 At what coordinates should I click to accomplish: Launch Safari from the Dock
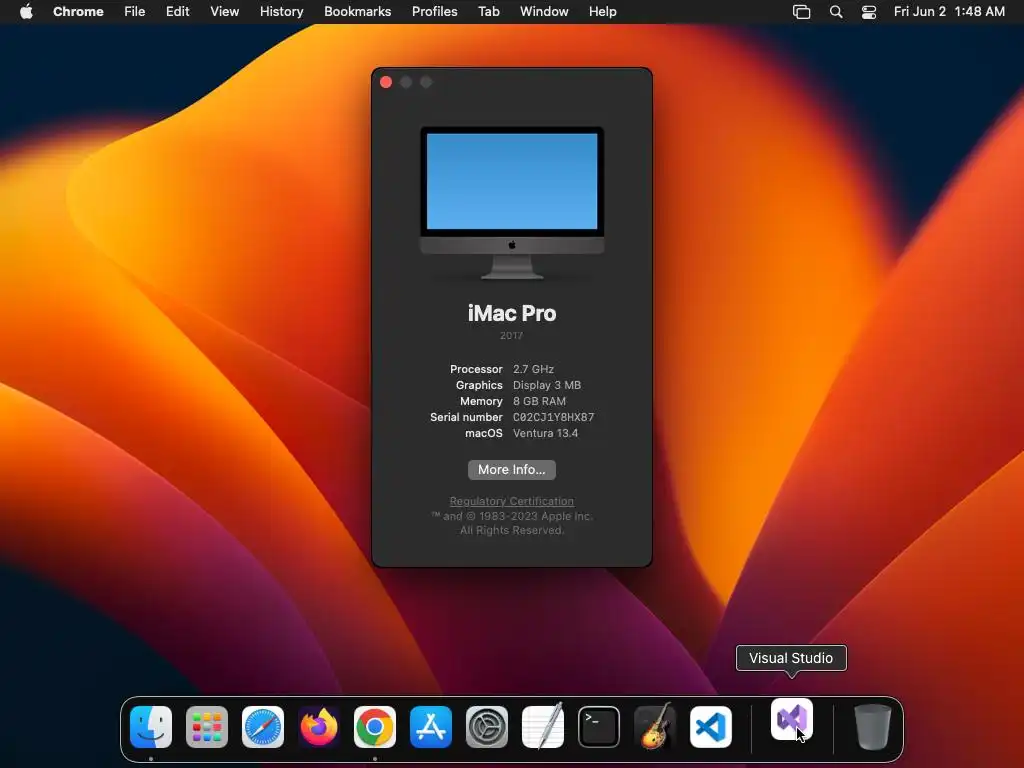(x=263, y=727)
